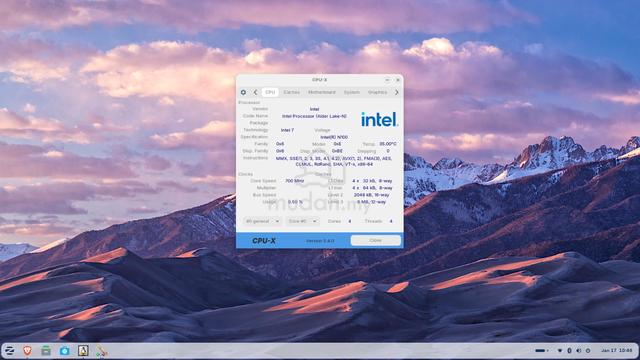Click the 700 MHz core speed value
Viewport: 640px width, 360px height.
tap(294, 181)
